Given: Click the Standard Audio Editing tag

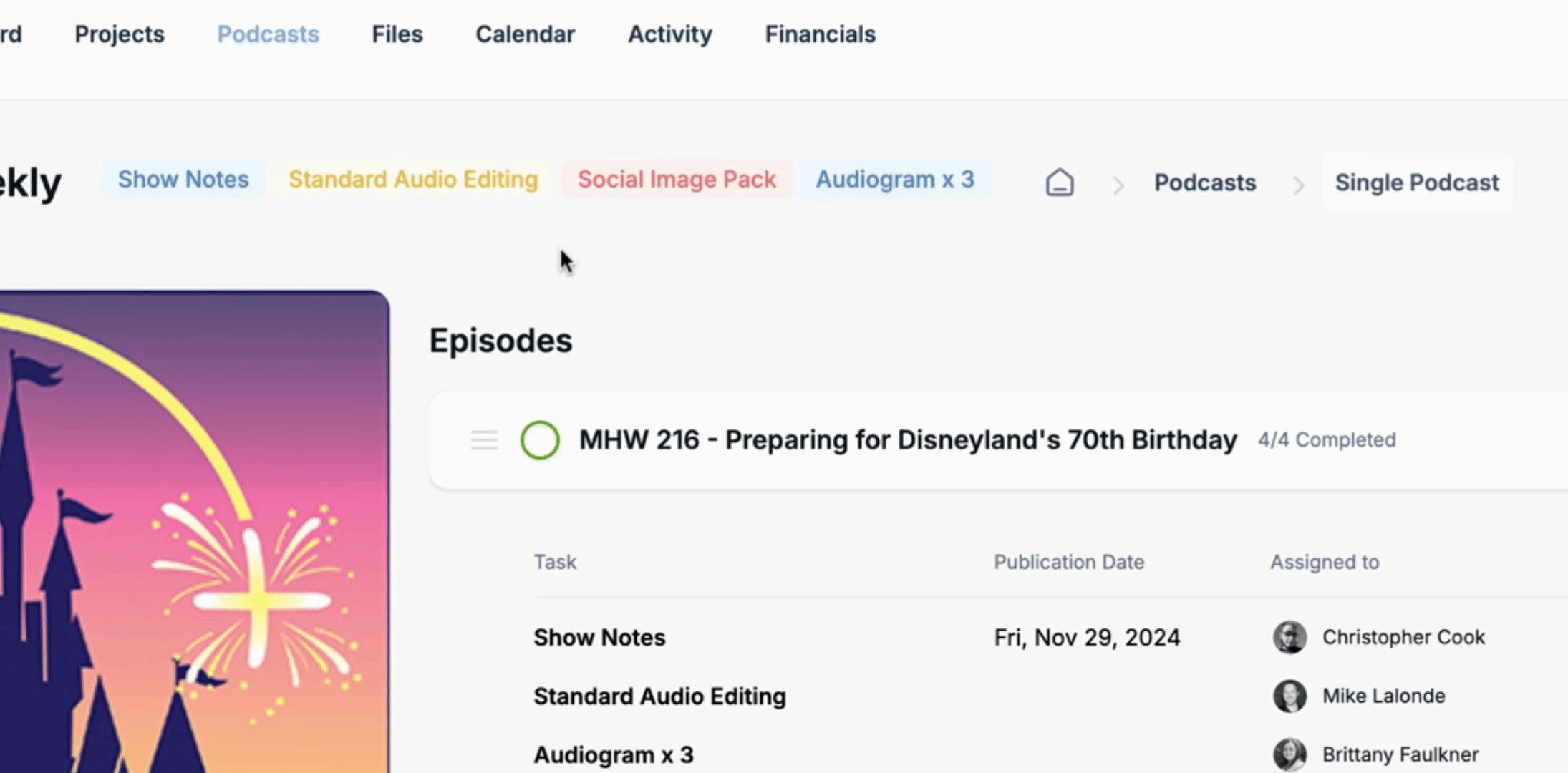Looking at the screenshot, I should click(413, 179).
